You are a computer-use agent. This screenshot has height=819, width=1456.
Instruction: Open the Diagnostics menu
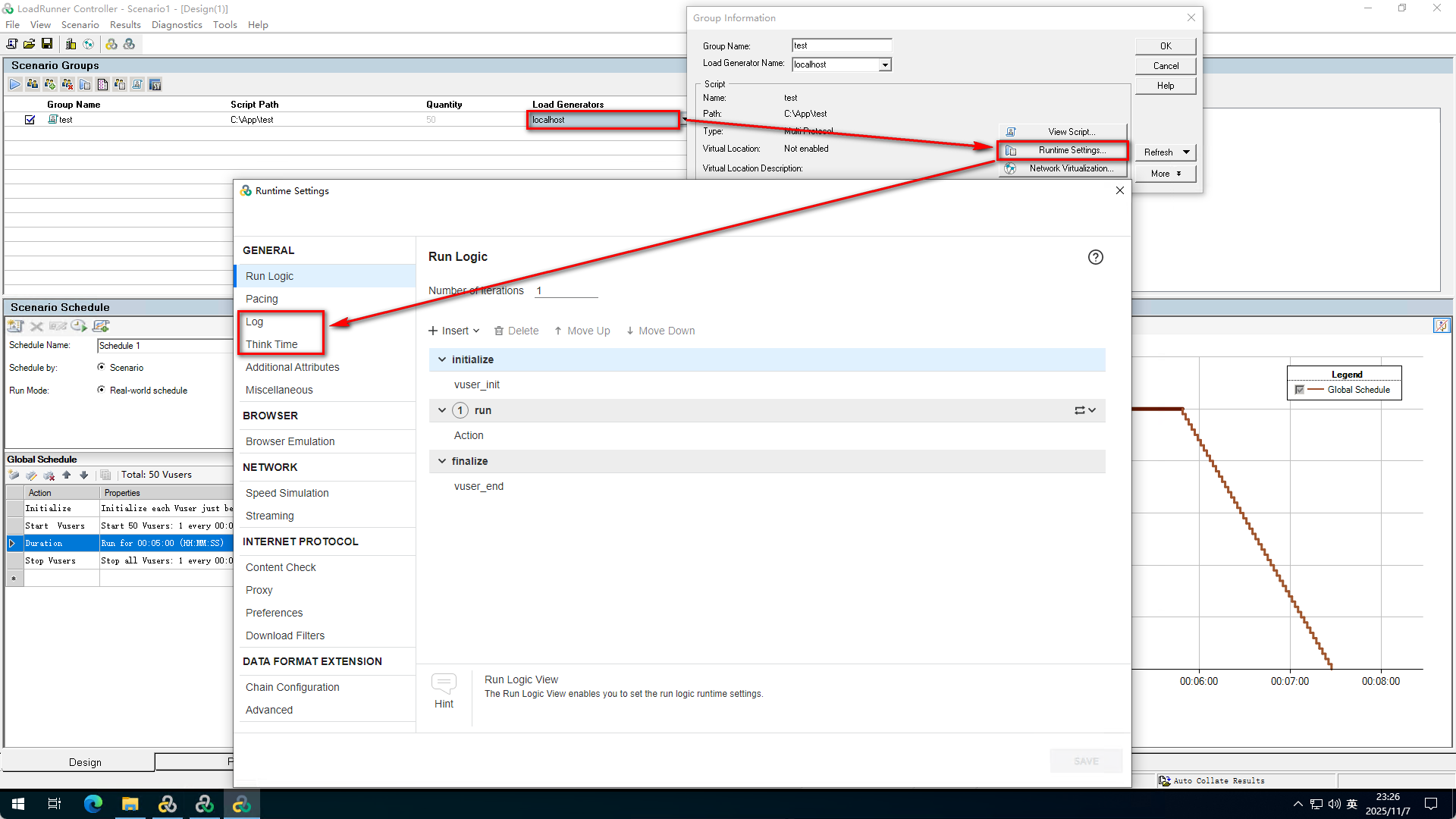(176, 24)
